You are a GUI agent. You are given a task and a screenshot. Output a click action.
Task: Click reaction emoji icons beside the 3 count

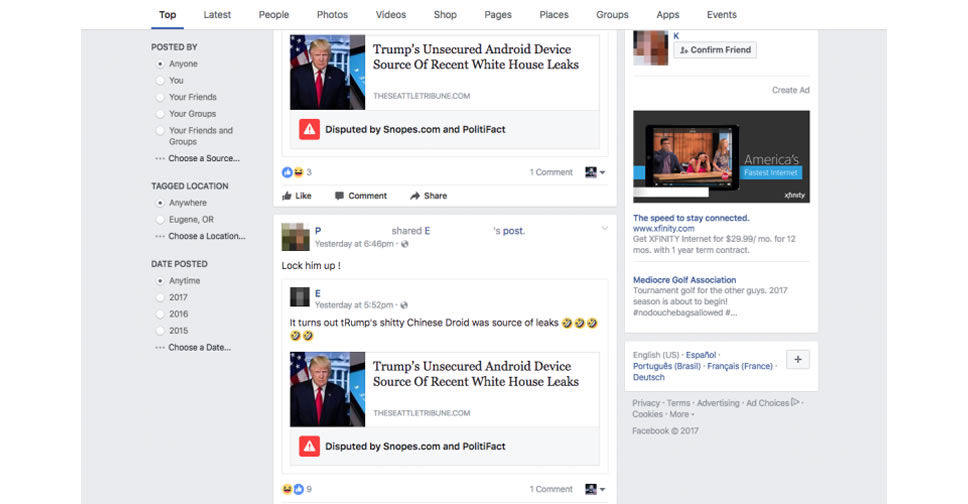292,172
